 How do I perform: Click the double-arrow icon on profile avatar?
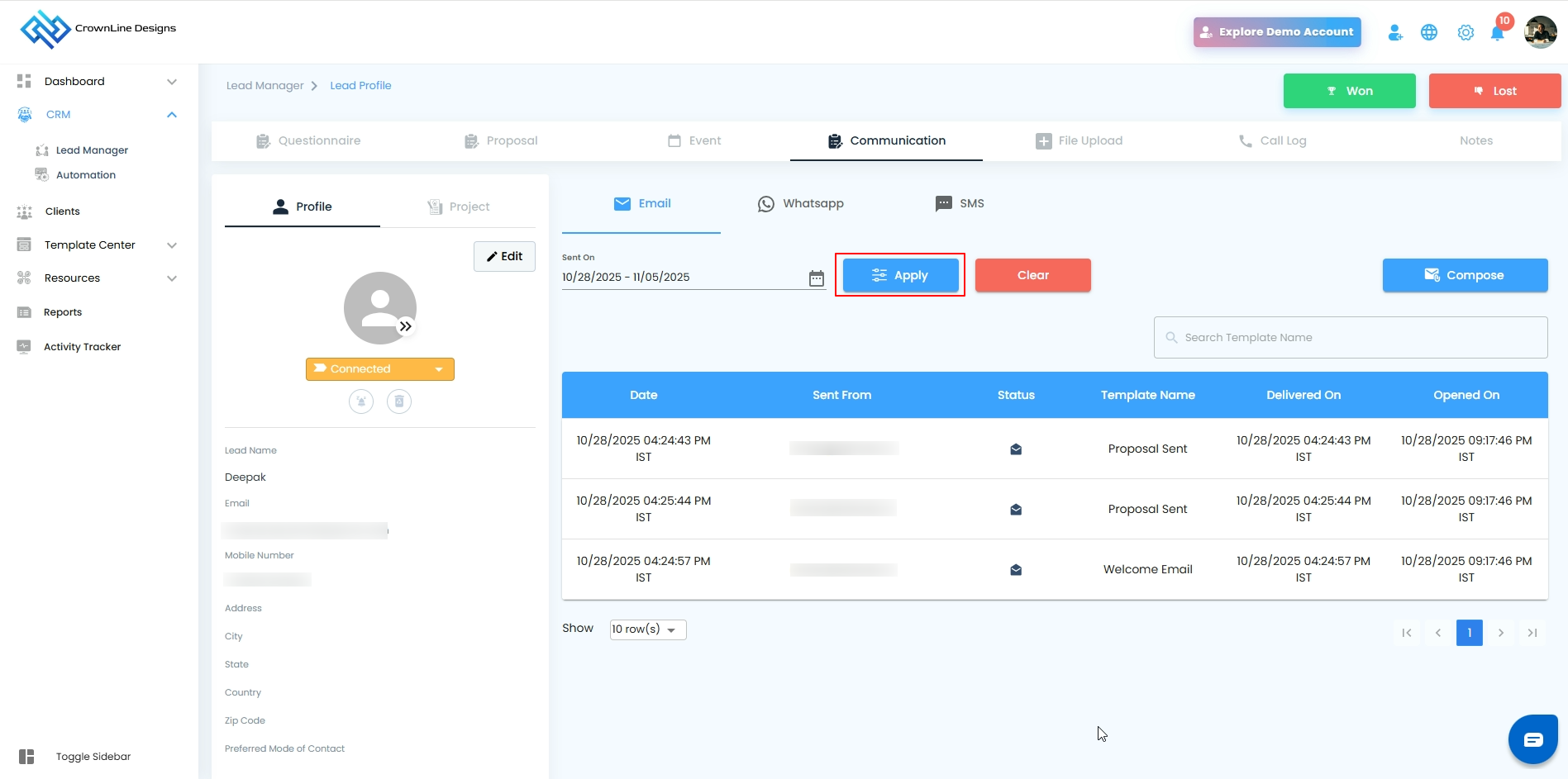pos(406,326)
